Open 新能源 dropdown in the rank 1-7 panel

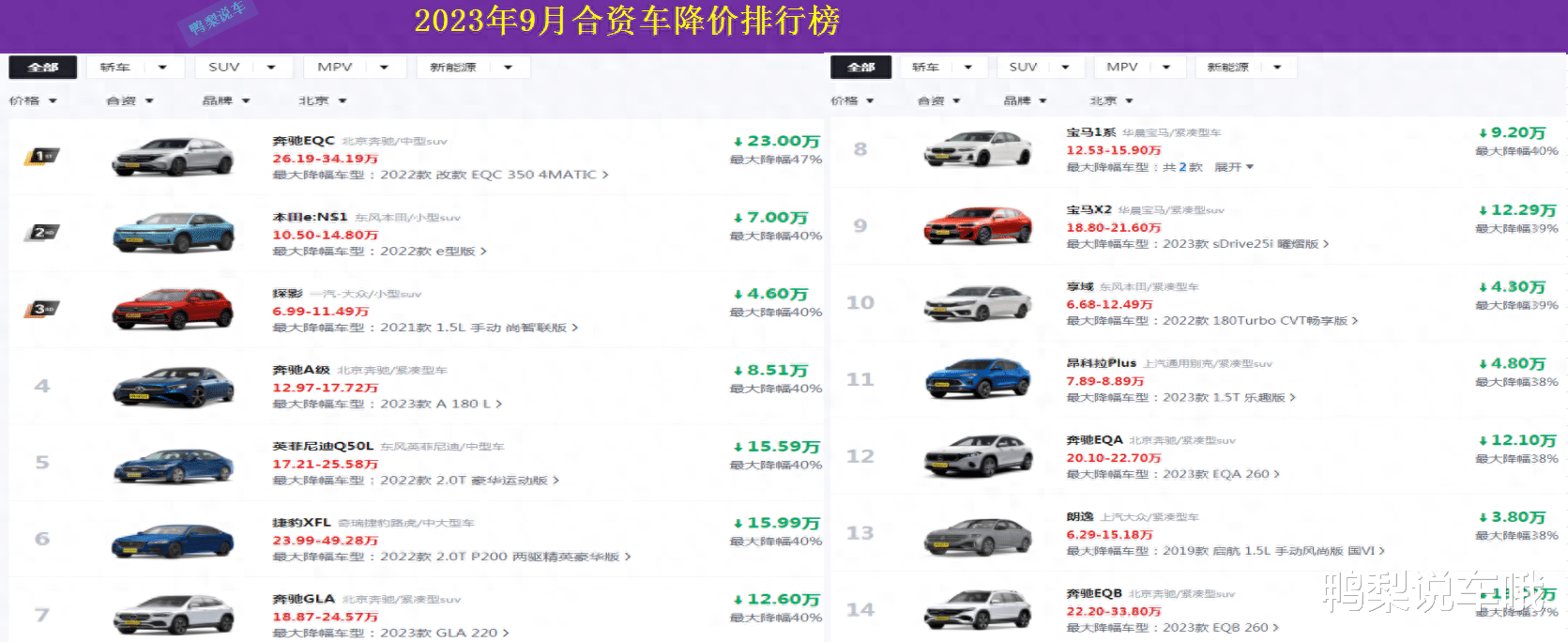click(473, 68)
